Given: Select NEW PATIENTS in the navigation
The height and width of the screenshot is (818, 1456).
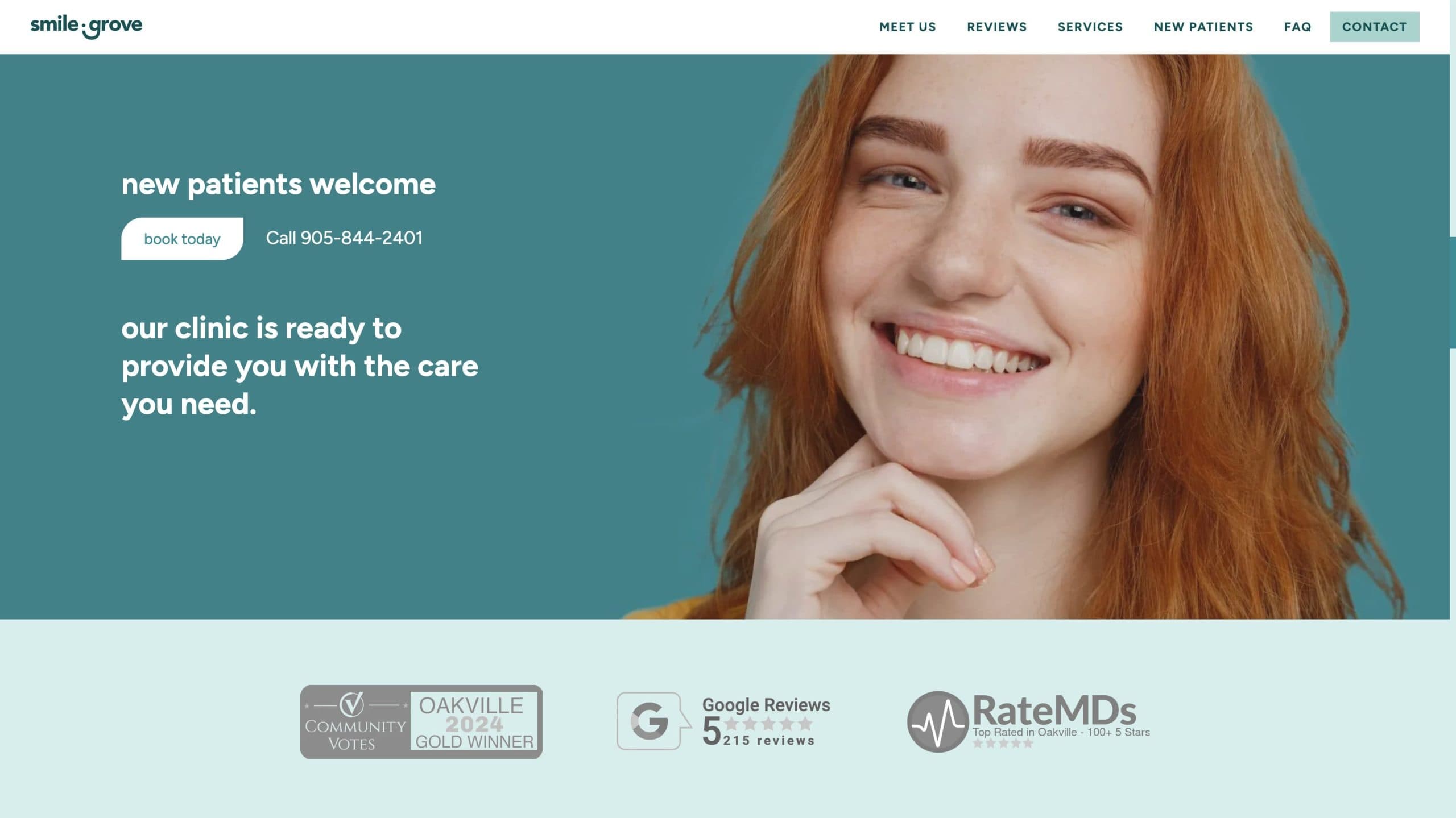Looking at the screenshot, I should 1203,27.
